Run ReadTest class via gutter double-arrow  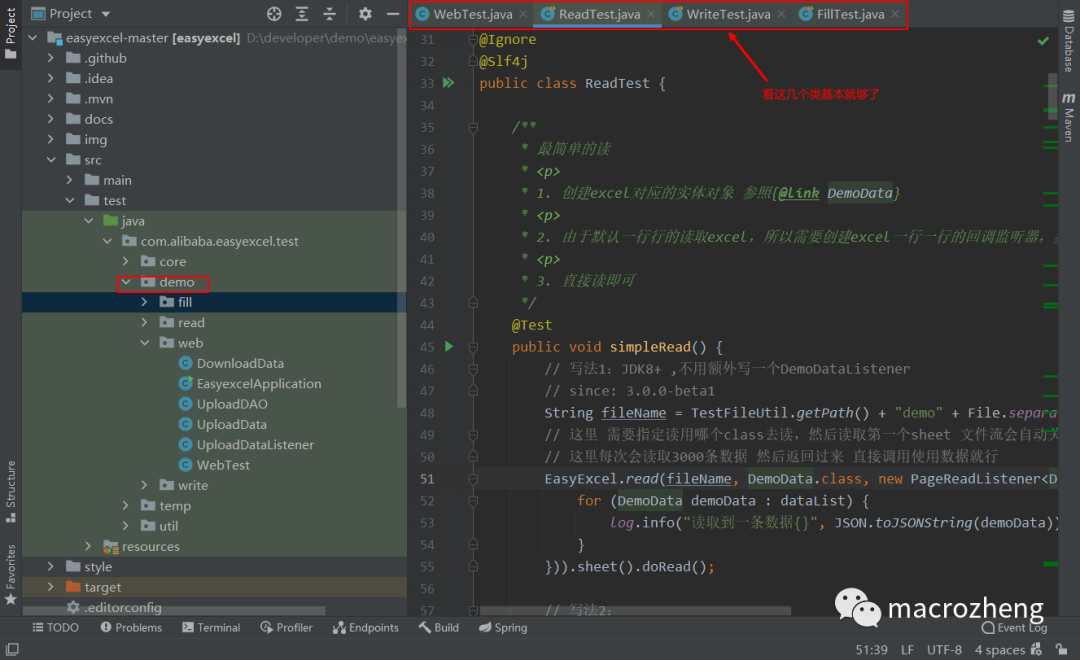tap(448, 83)
